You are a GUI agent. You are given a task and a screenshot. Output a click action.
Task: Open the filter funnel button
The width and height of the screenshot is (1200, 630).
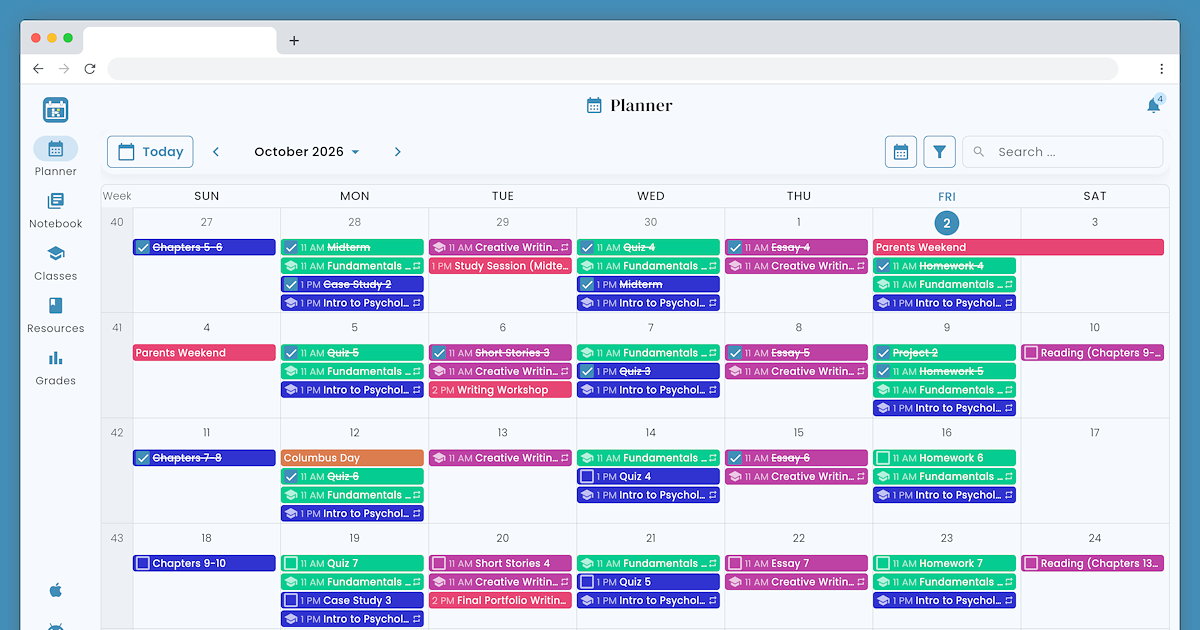939,152
